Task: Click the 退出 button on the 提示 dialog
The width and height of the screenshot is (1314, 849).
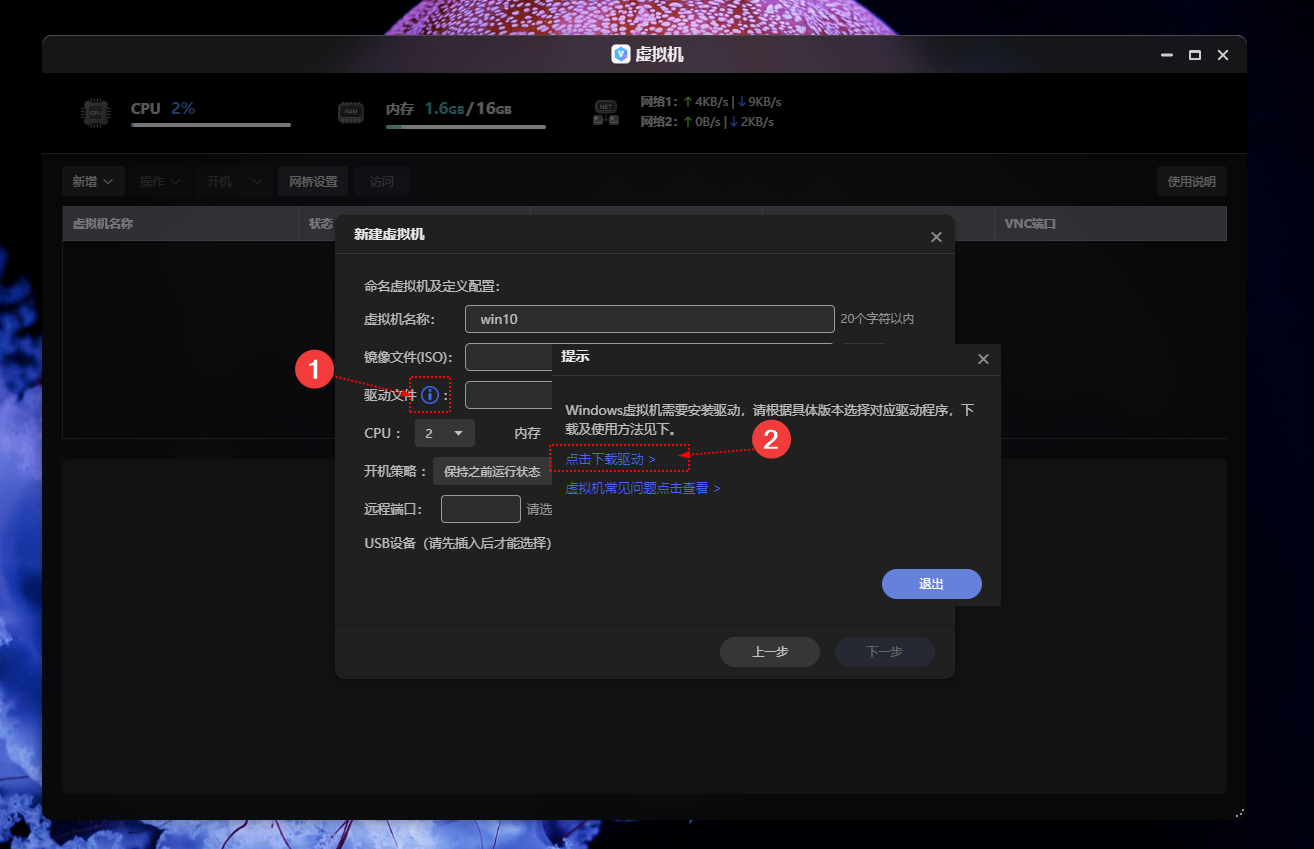Action: pyautogui.click(x=931, y=583)
